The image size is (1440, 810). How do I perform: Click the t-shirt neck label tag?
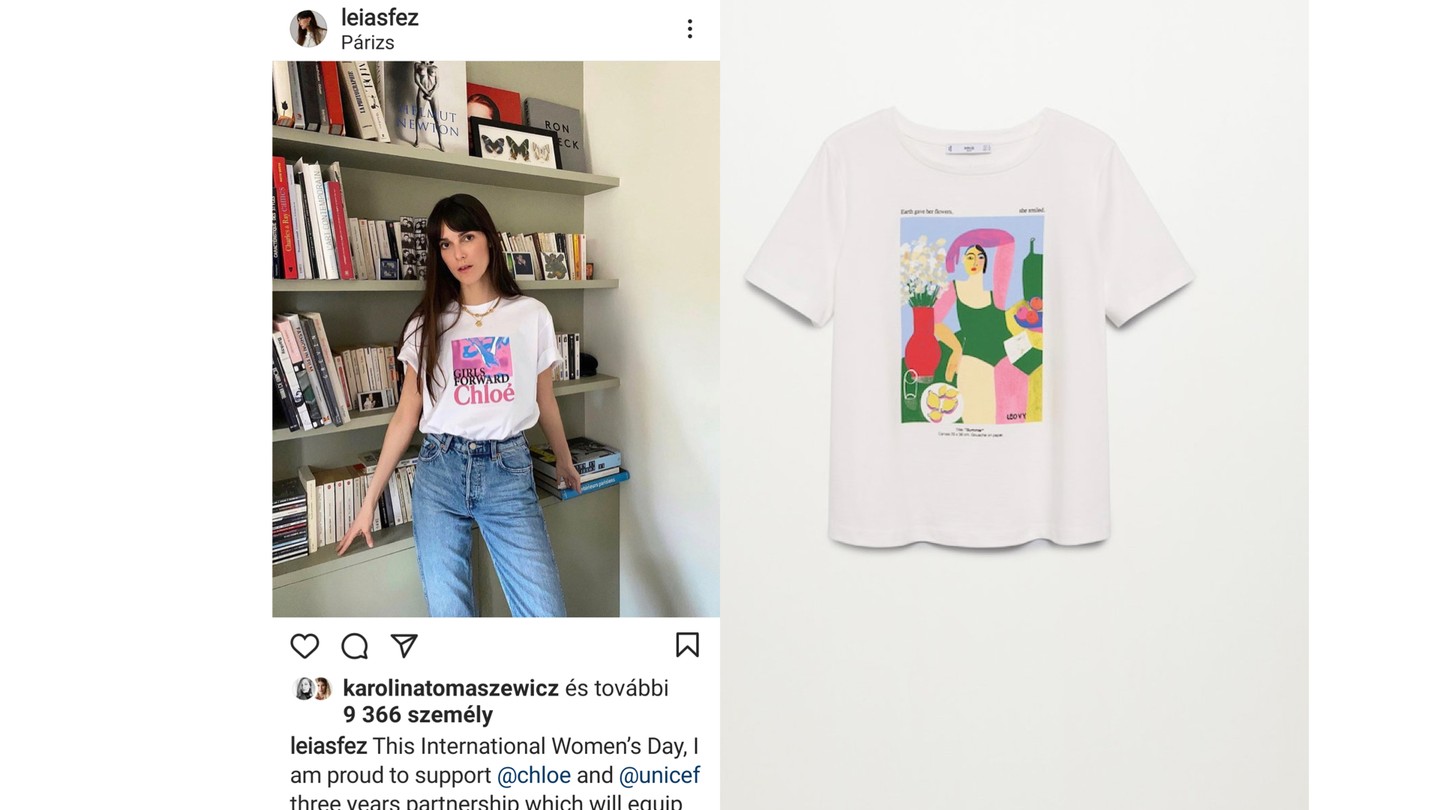pyautogui.click(x=967, y=148)
